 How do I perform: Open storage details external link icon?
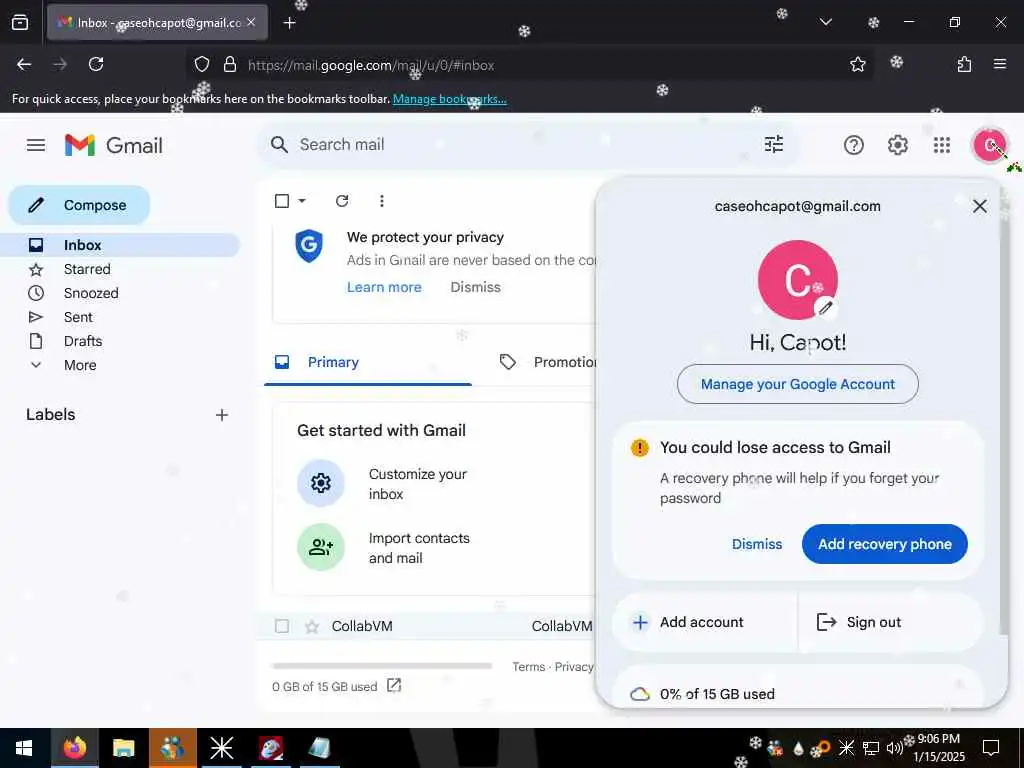(x=394, y=685)
